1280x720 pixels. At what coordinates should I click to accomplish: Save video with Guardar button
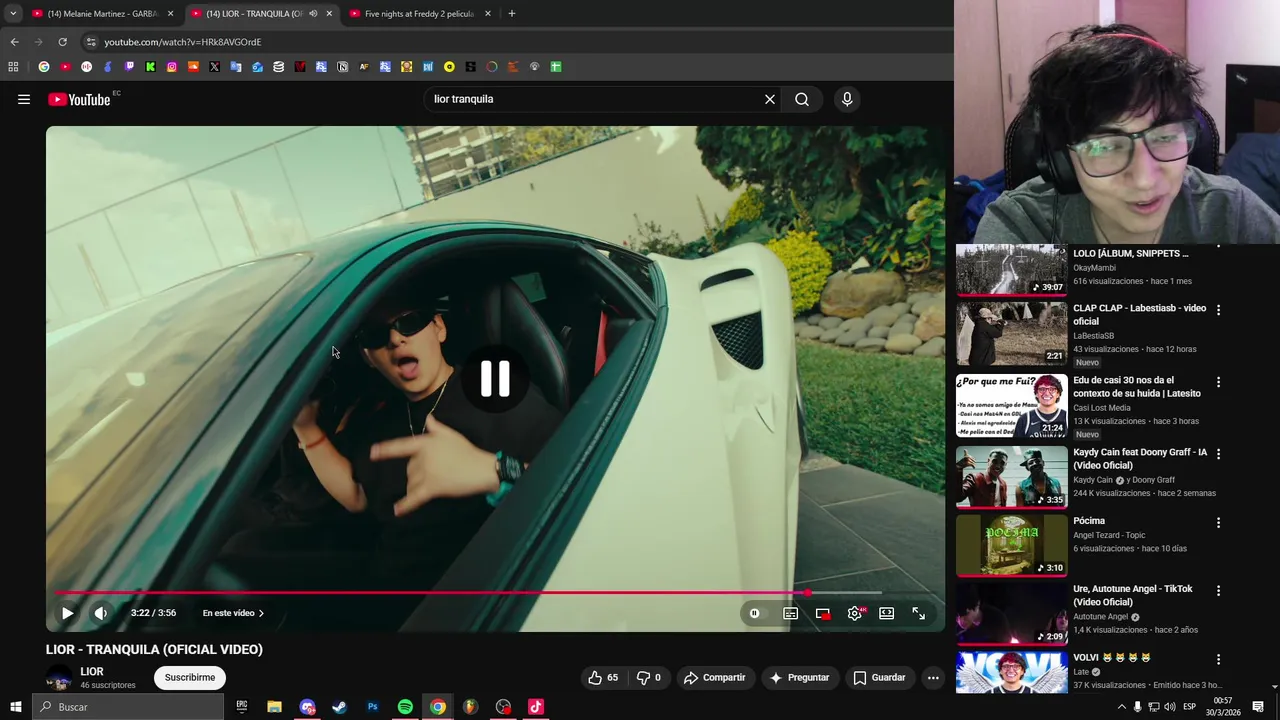point(879,677)
